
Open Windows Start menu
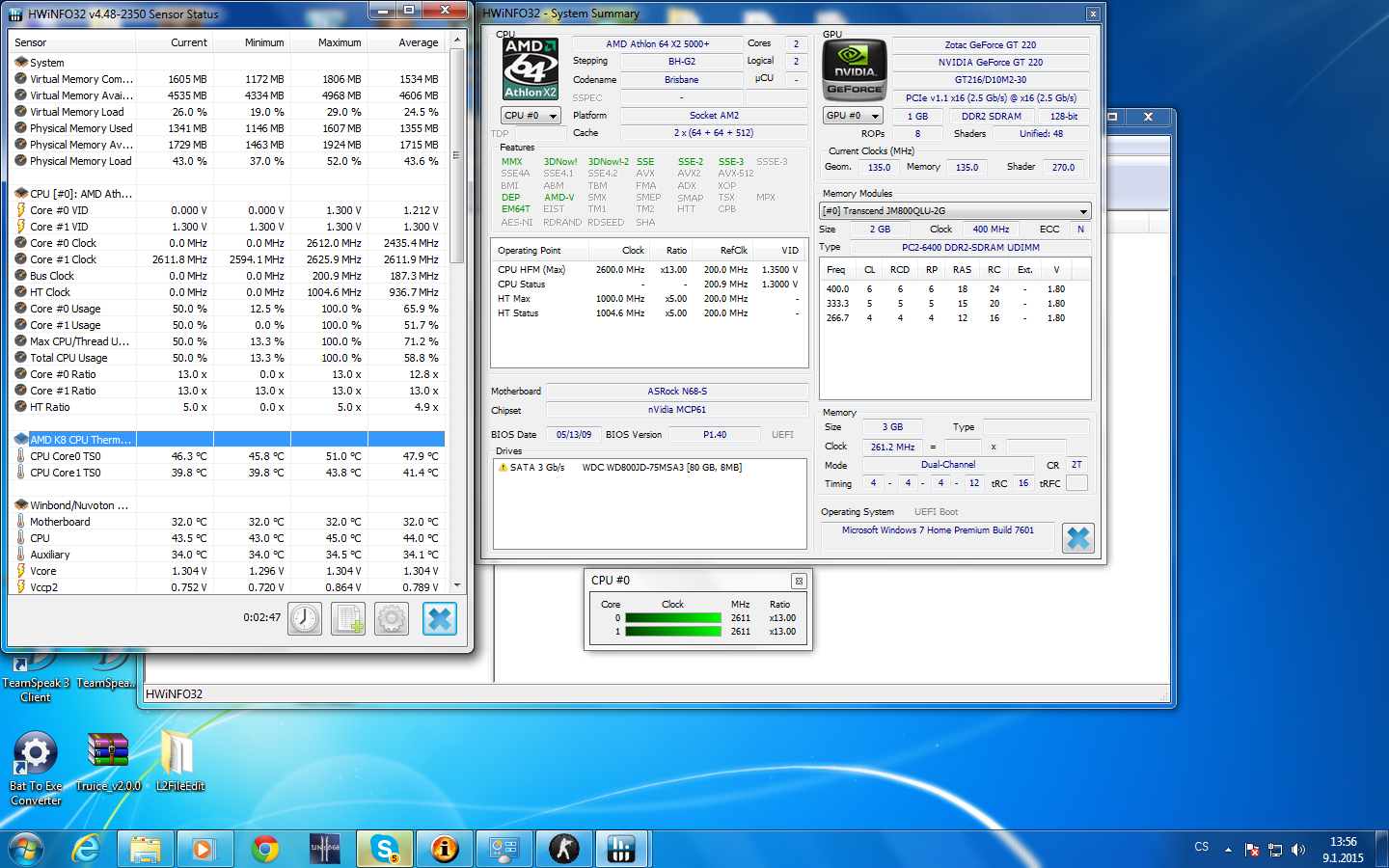[x=26, y=849]
